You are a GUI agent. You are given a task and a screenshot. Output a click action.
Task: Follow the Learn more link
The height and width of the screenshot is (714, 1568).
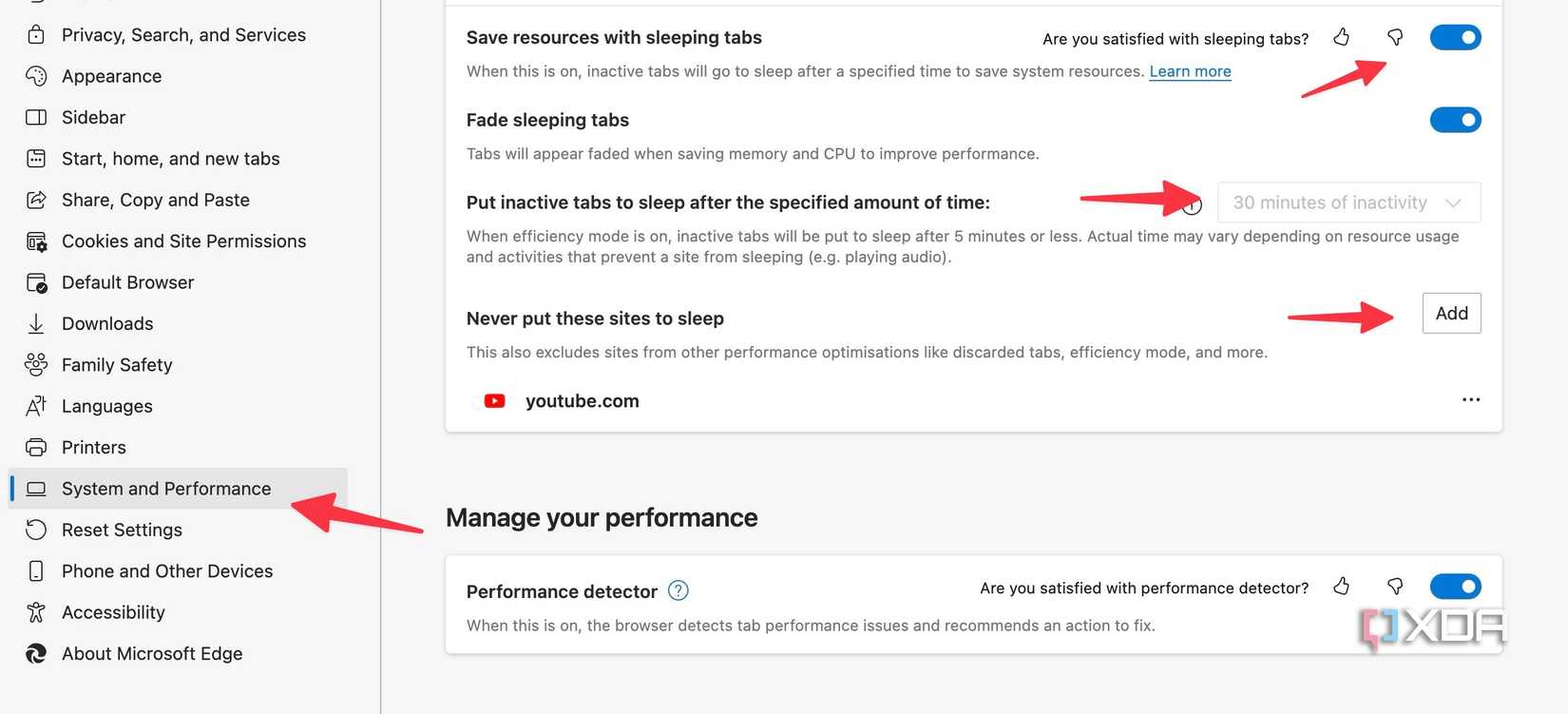[1190, 71]
